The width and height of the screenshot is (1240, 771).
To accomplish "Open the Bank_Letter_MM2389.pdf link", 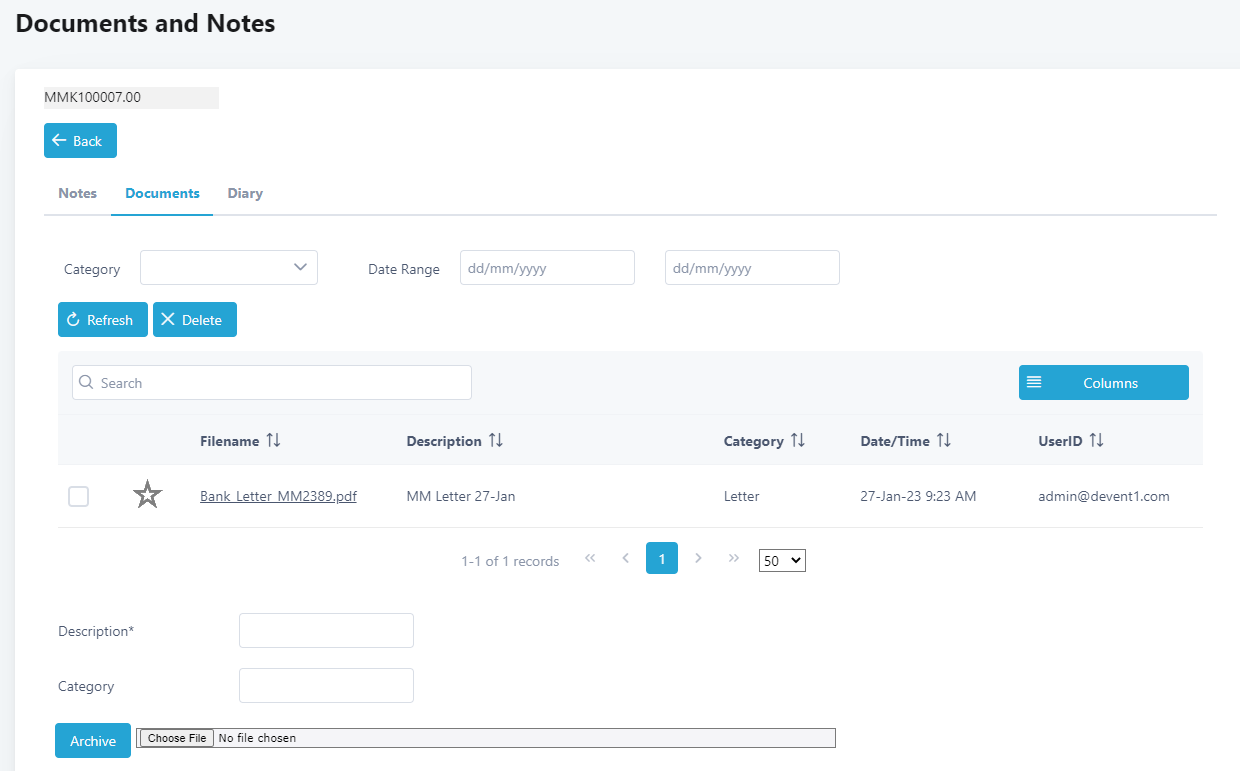I will point(278,496).
